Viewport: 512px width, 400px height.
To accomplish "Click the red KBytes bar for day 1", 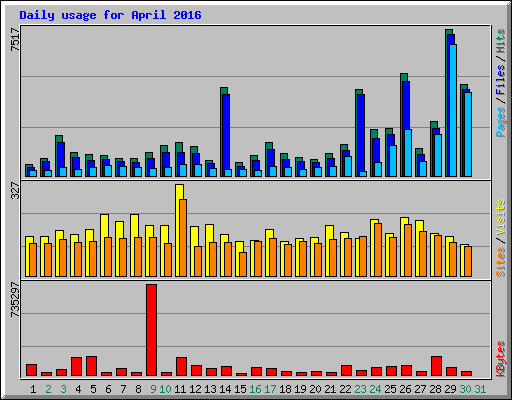I will (31, 370).
